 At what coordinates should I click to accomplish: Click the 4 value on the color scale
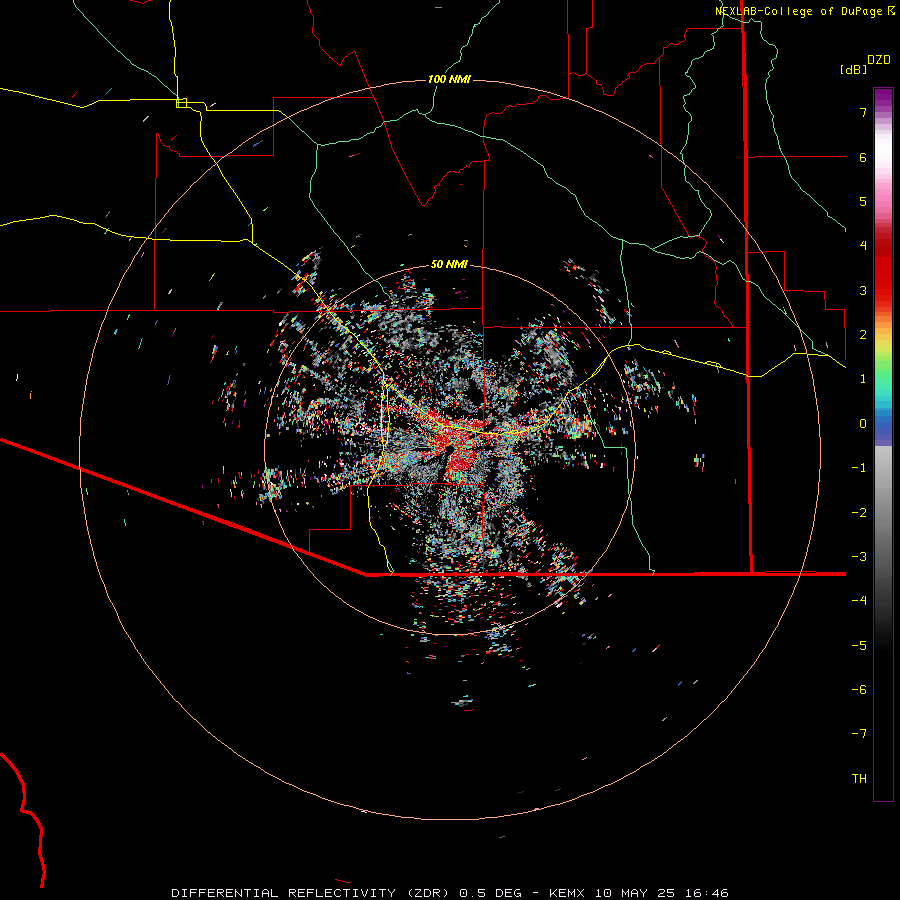(863, 246)
